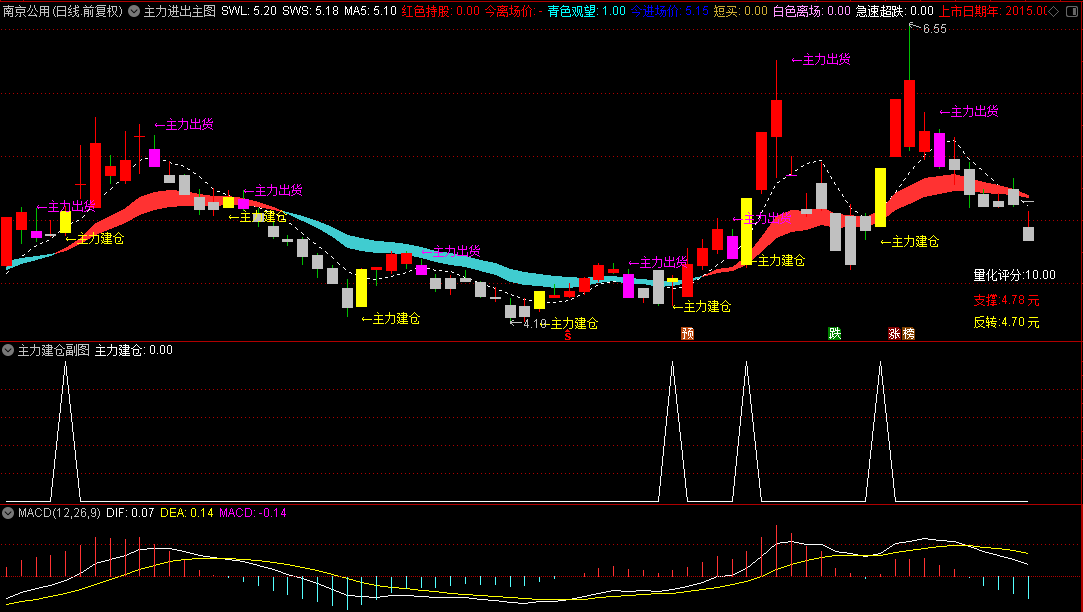Viewport: 1083px width, 612px height.
Task: Click the 主力建仓副图 panel title
Action: pyautogui.click(x=53, y=350)
